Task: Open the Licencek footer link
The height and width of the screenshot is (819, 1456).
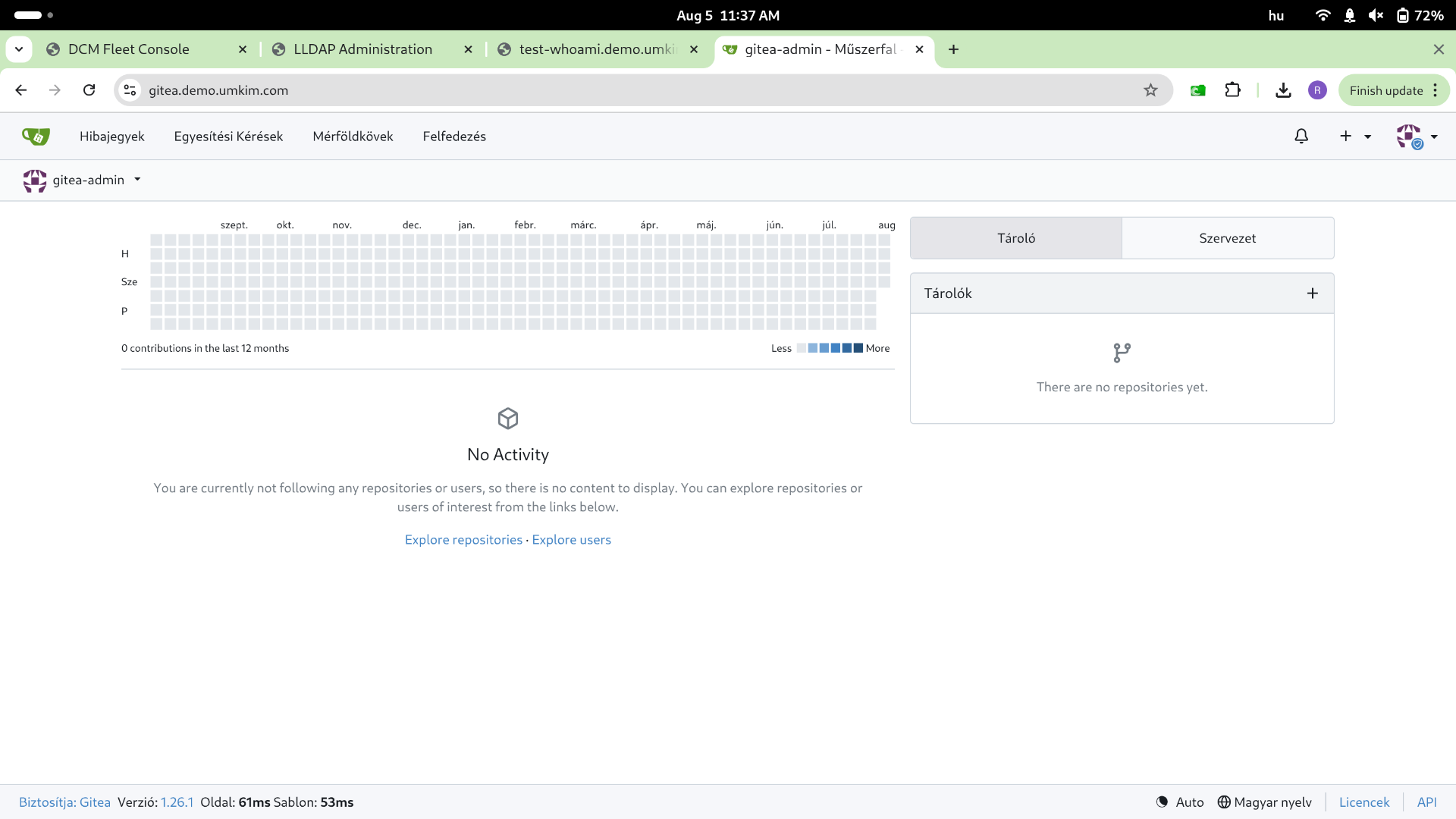Action: point(1364,802)
